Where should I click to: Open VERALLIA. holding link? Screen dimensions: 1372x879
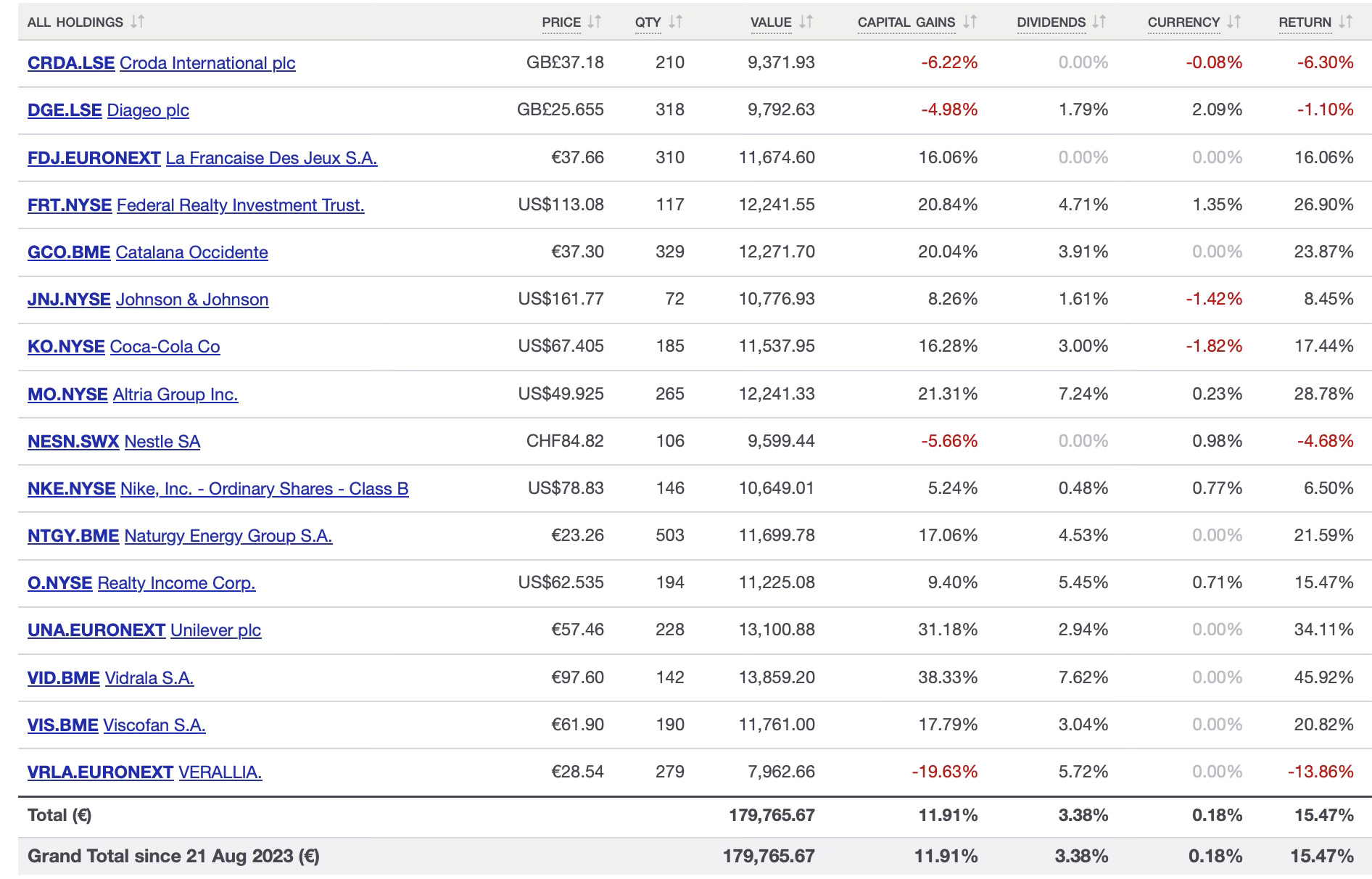point(220,772)
